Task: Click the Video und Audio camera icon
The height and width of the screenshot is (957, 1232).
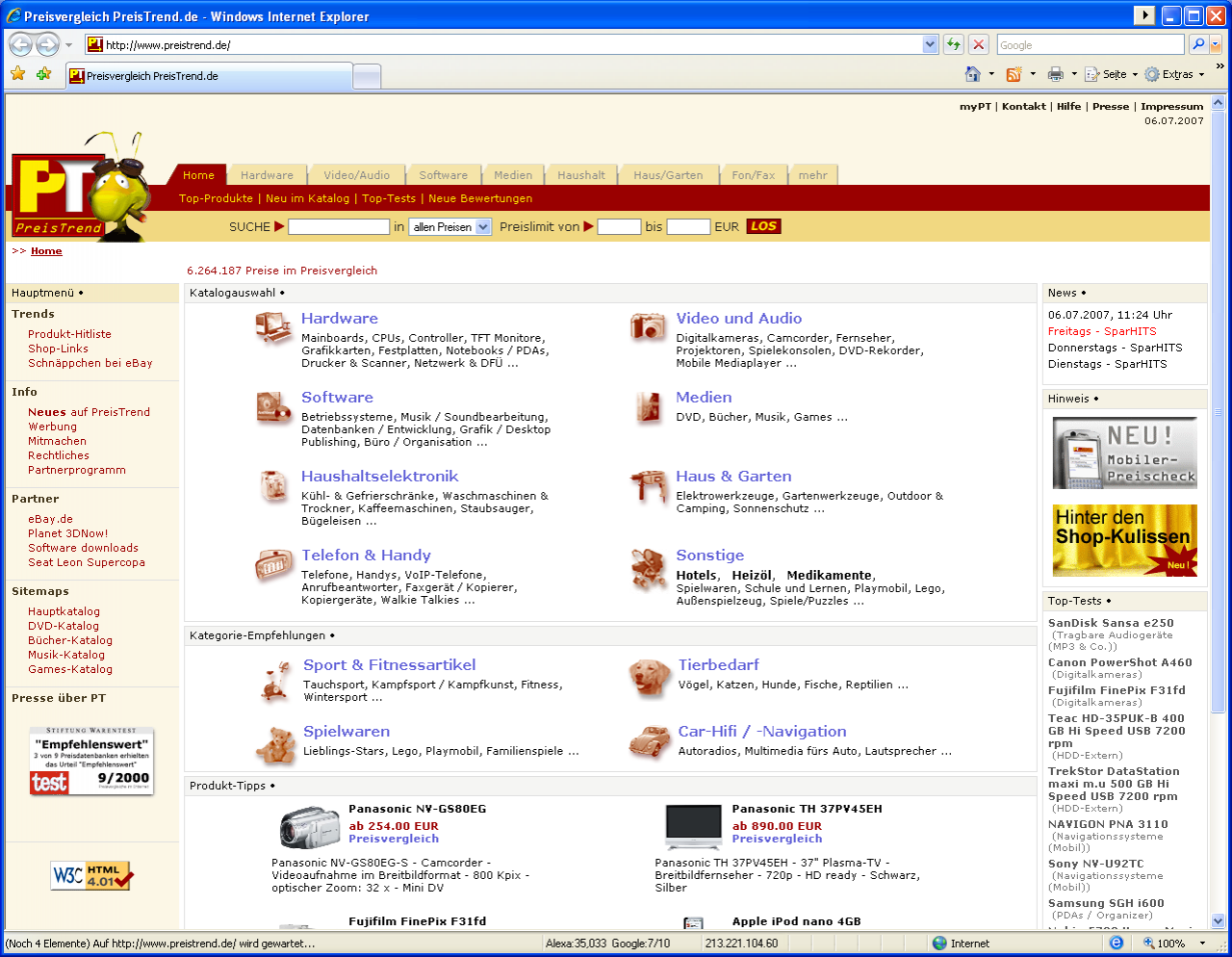Action: point(648,326)
